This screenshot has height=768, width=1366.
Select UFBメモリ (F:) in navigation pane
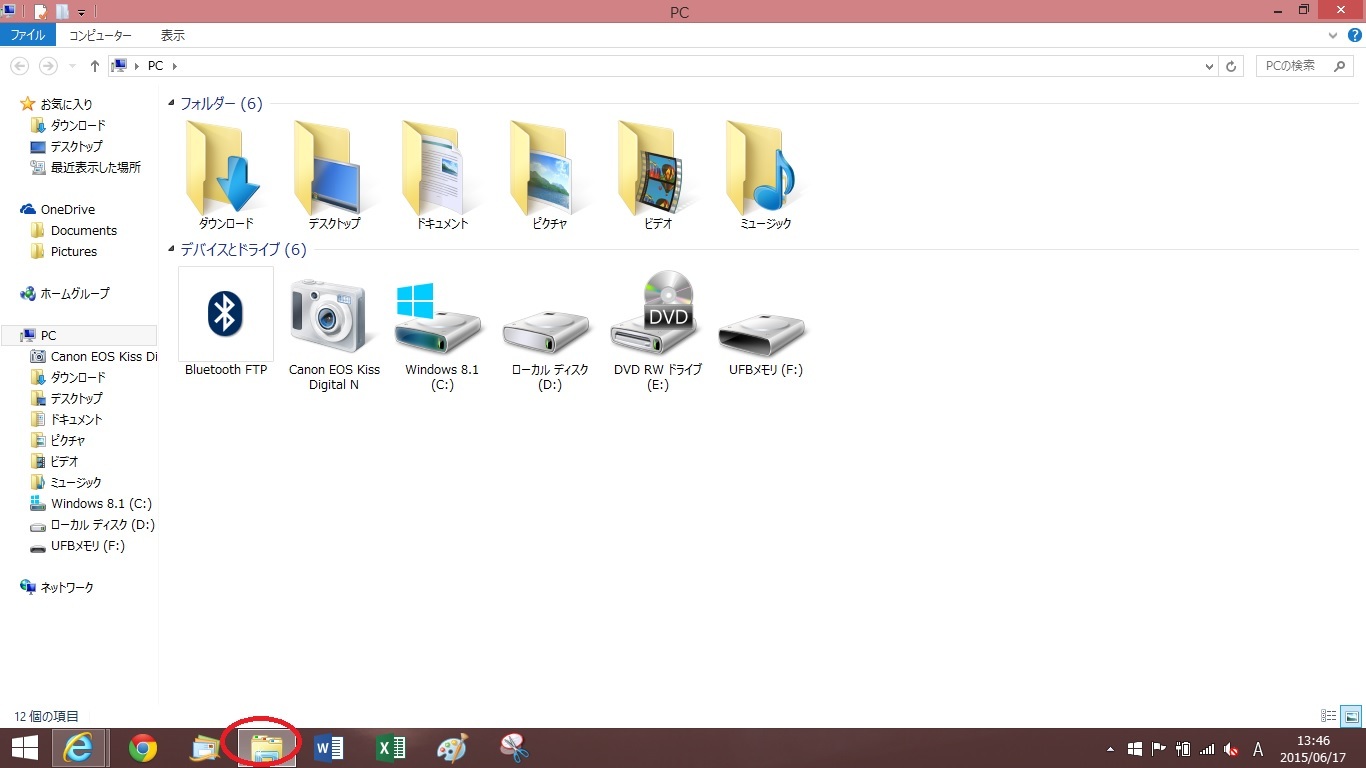[88, 545]
